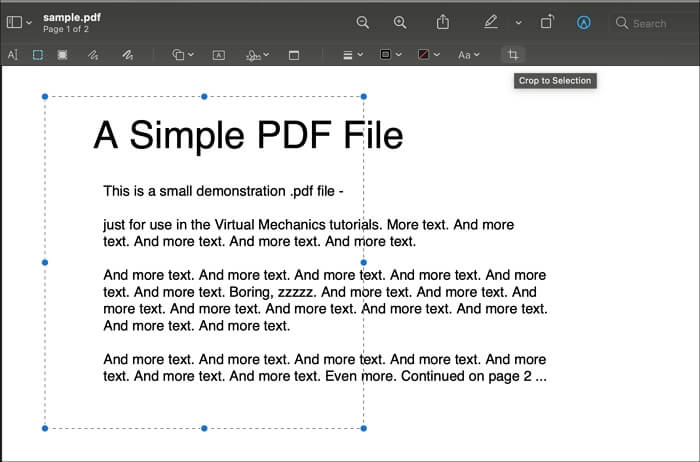Image resolution: width=700 pixels, height=462 pixels.
Task: Open the Text Style Aa menu
Action: pyautogui.click(x=469, y=55)
